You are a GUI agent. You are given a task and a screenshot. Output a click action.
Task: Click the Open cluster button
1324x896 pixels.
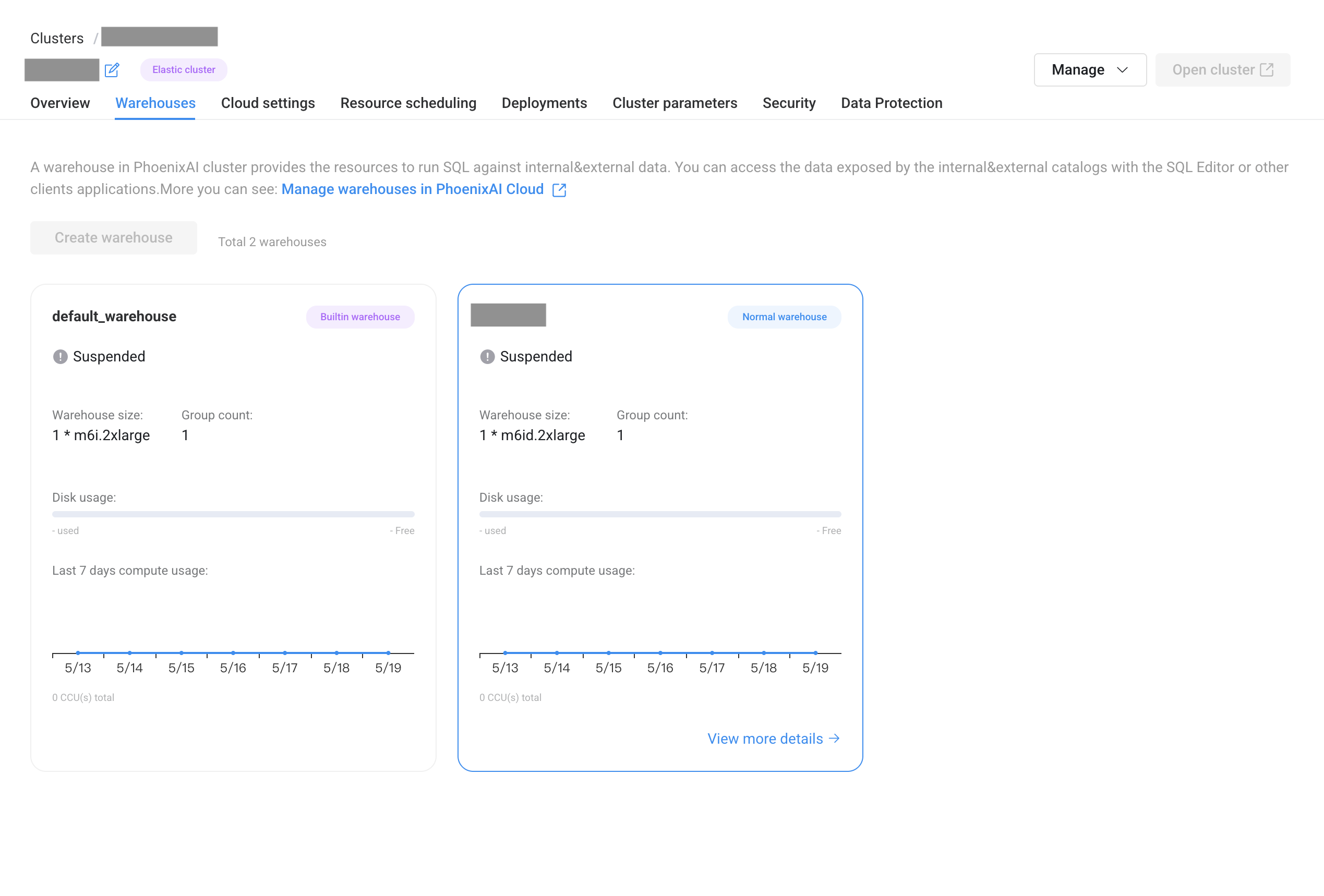[x=1223, y=70]
